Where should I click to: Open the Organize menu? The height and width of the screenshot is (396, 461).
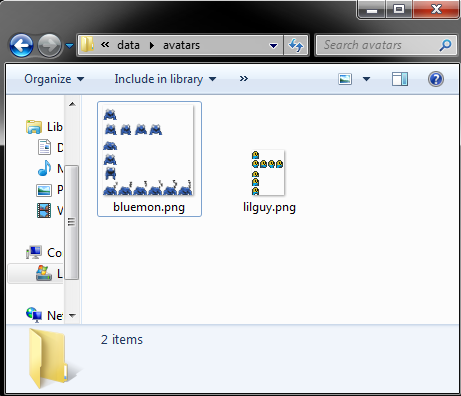click(x=54, y=79)
